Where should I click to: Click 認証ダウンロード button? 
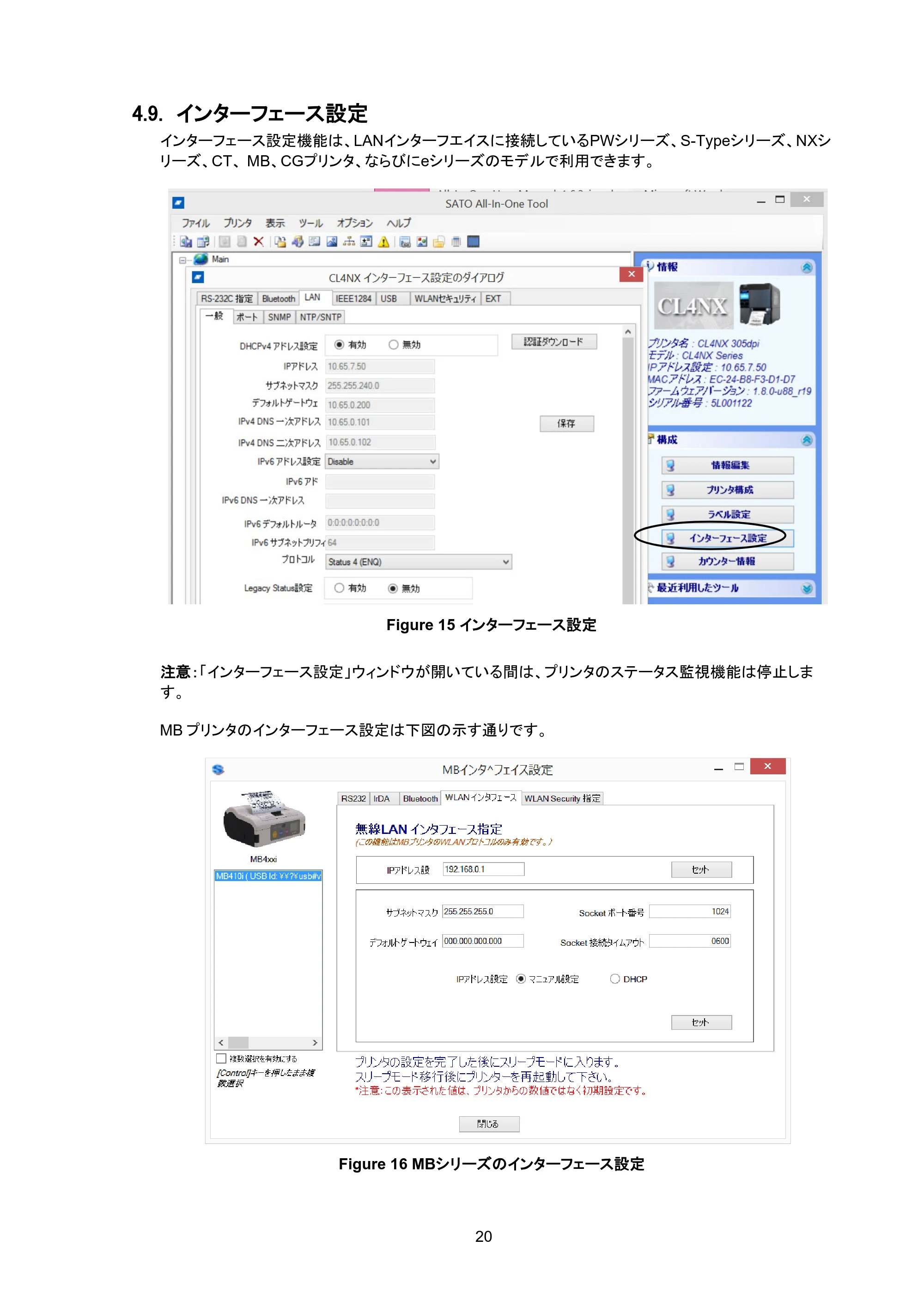coord(553,342)
